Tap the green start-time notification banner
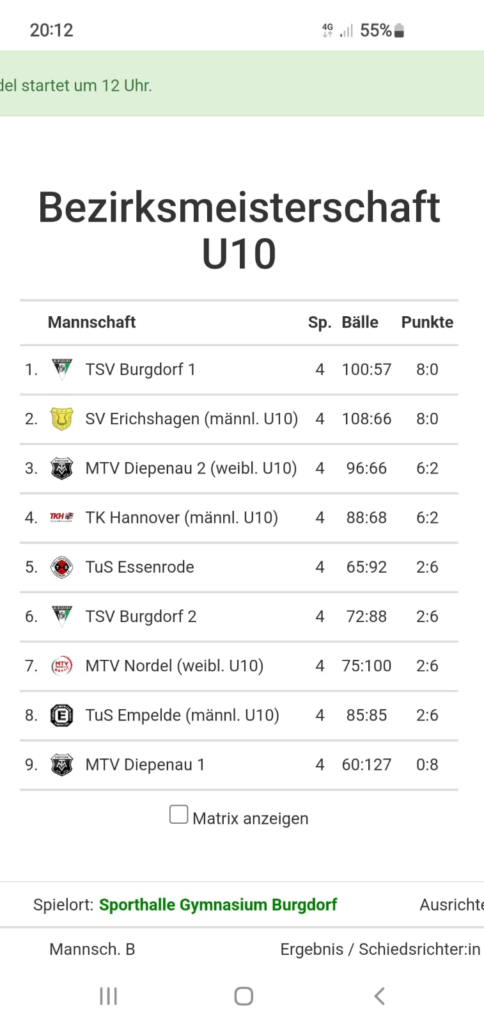Image resolution: width=484 pixels, height=1024 pixels. click(x=242, y=84)
